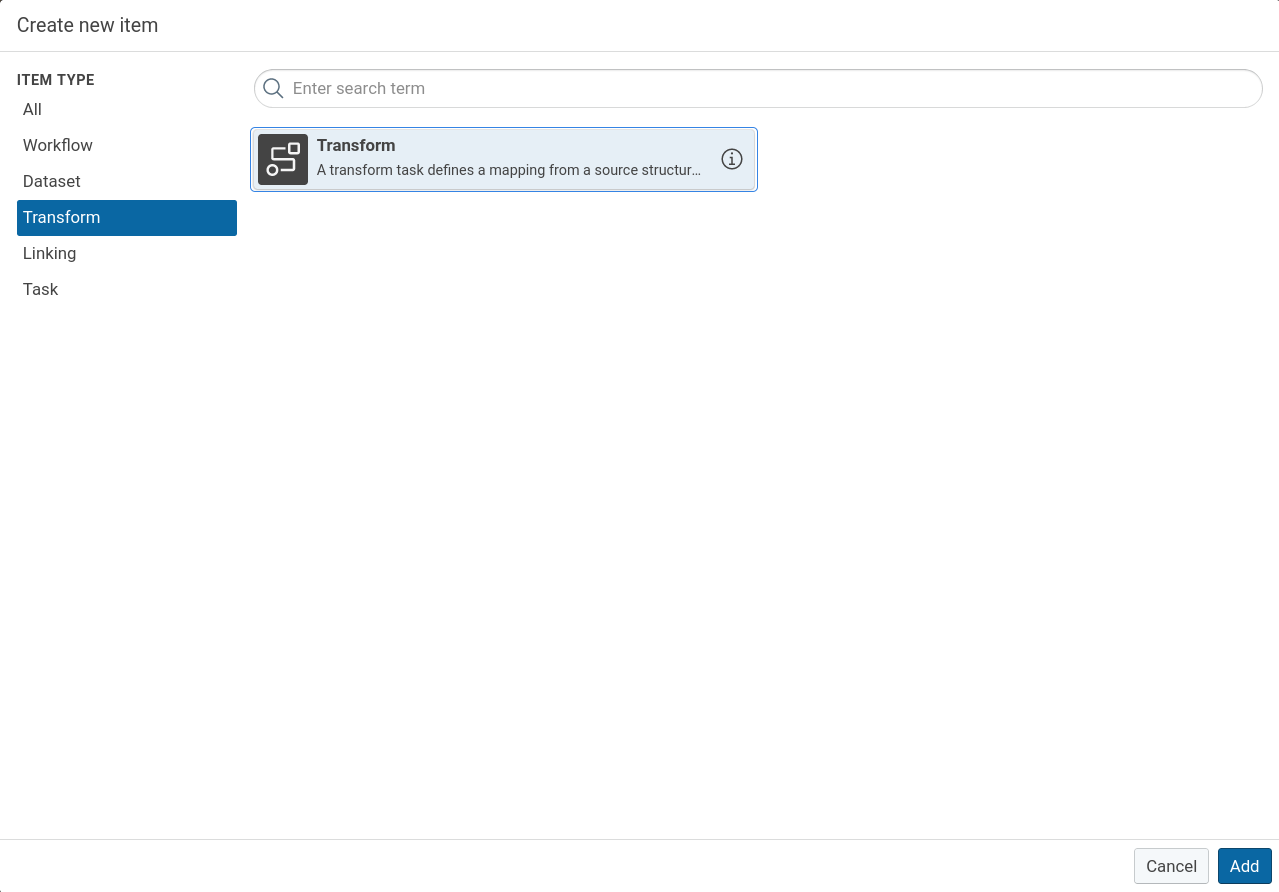Click the blue Add button
Screen dimensions: 1279x892
coord(1244,866)
